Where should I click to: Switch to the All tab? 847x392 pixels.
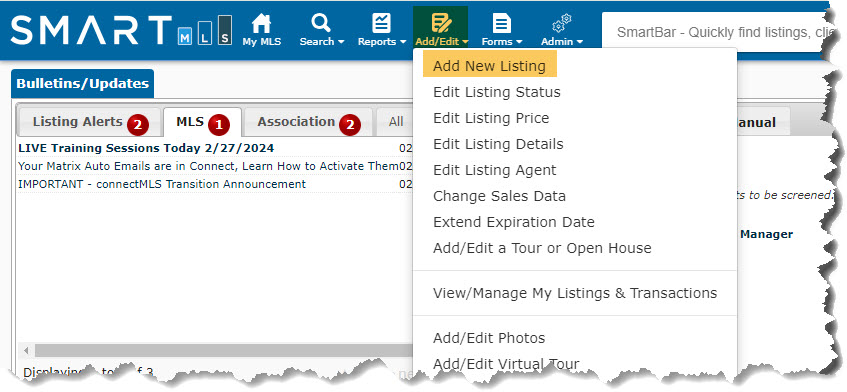click(x=395, y=123)
